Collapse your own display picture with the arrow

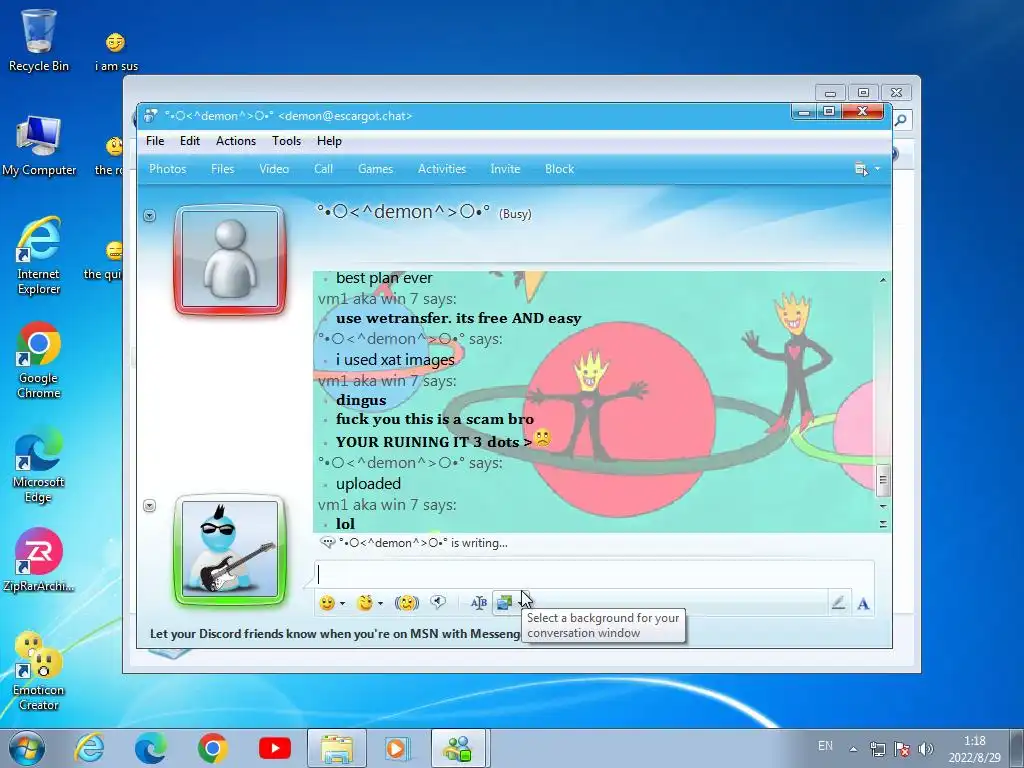[150, 505]
